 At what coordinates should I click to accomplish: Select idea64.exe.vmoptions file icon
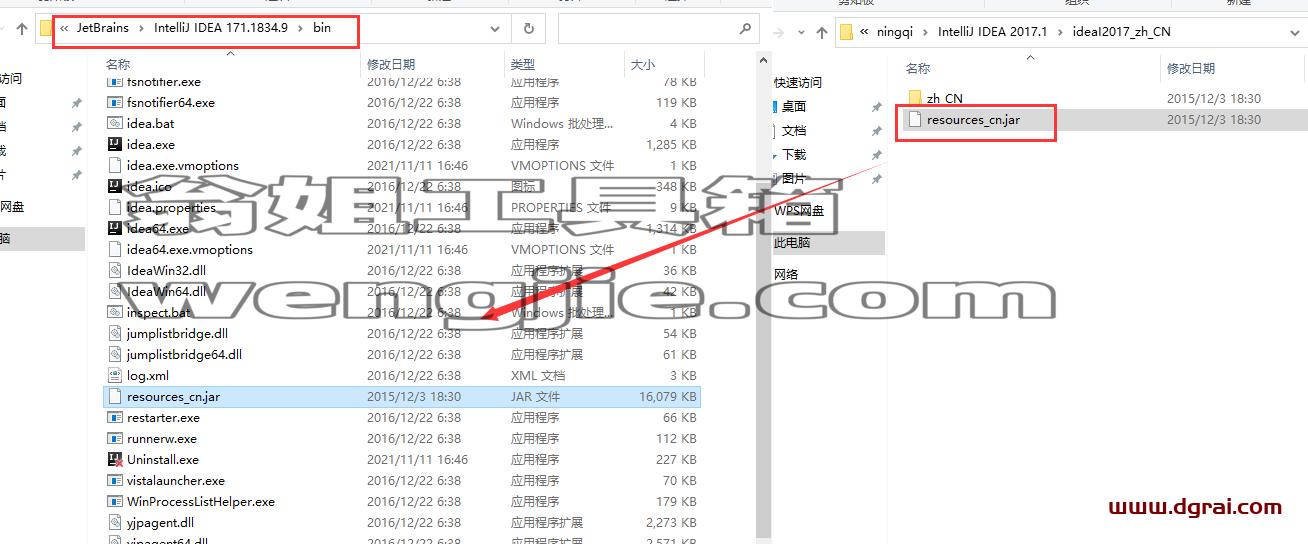[115, 250]
